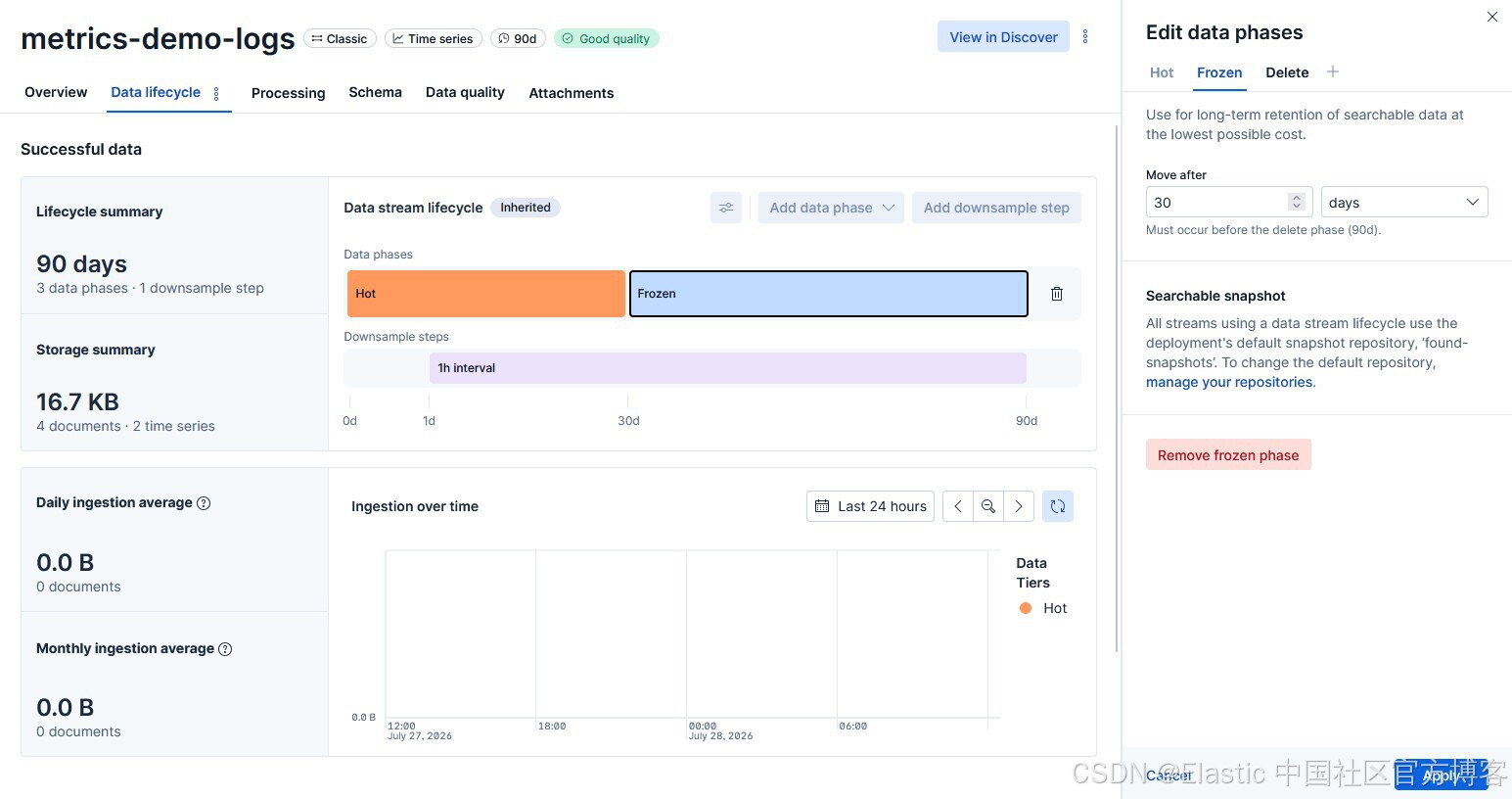1512x799 pixels.
Task: Open the Last 24 hours date range picker
Action: point(870,506)
